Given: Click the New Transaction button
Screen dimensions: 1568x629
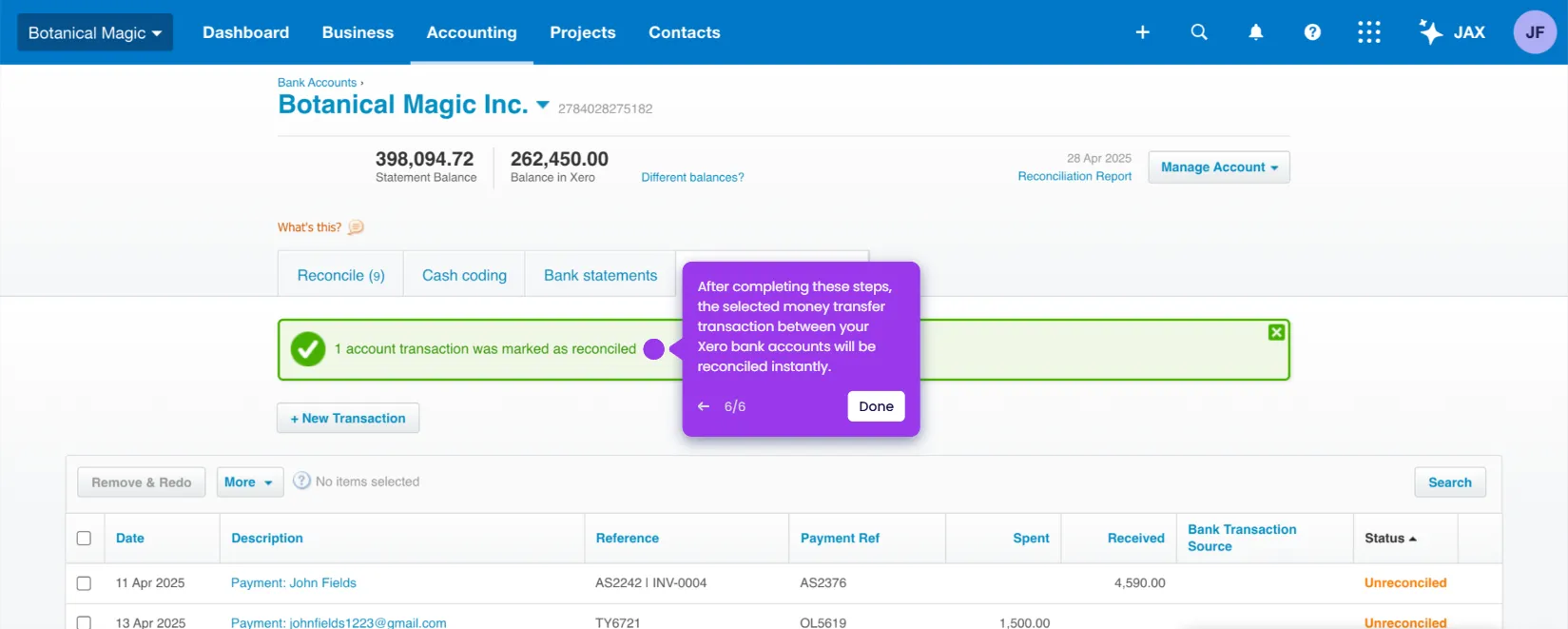Looking at the screenshot, I should pos(348,419).
